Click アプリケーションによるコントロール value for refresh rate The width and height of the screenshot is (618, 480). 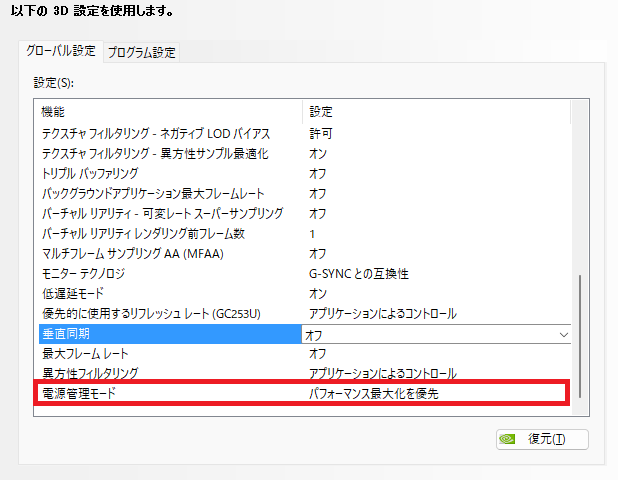pyautogui.click(x=383, y=314)
